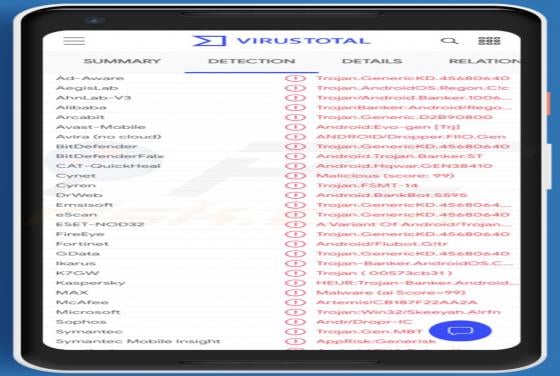Open the blue chat bubble button
Screen dimensions: 560x376
(460, 331)
